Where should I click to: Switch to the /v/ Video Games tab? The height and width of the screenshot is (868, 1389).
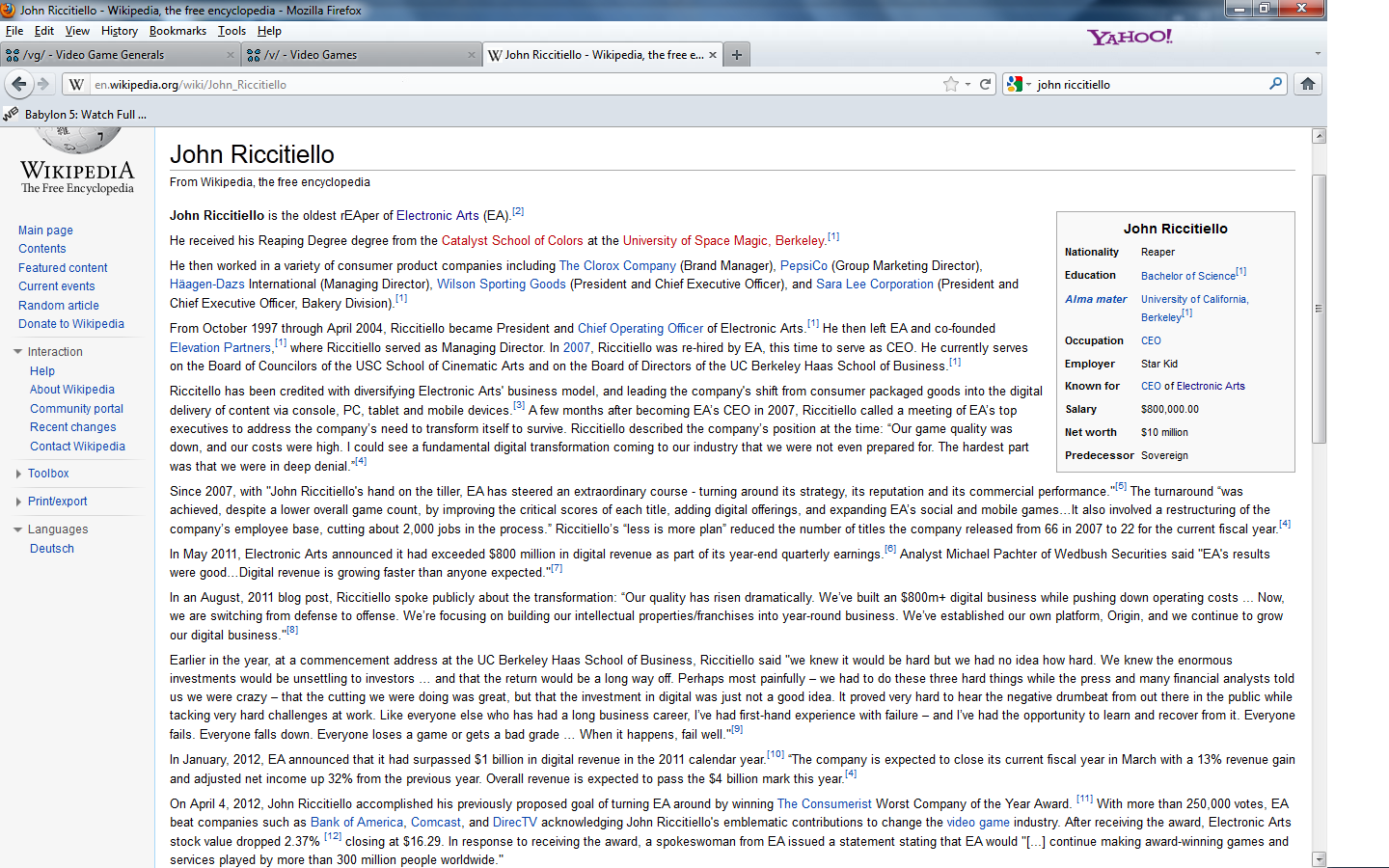coord(361,55)
